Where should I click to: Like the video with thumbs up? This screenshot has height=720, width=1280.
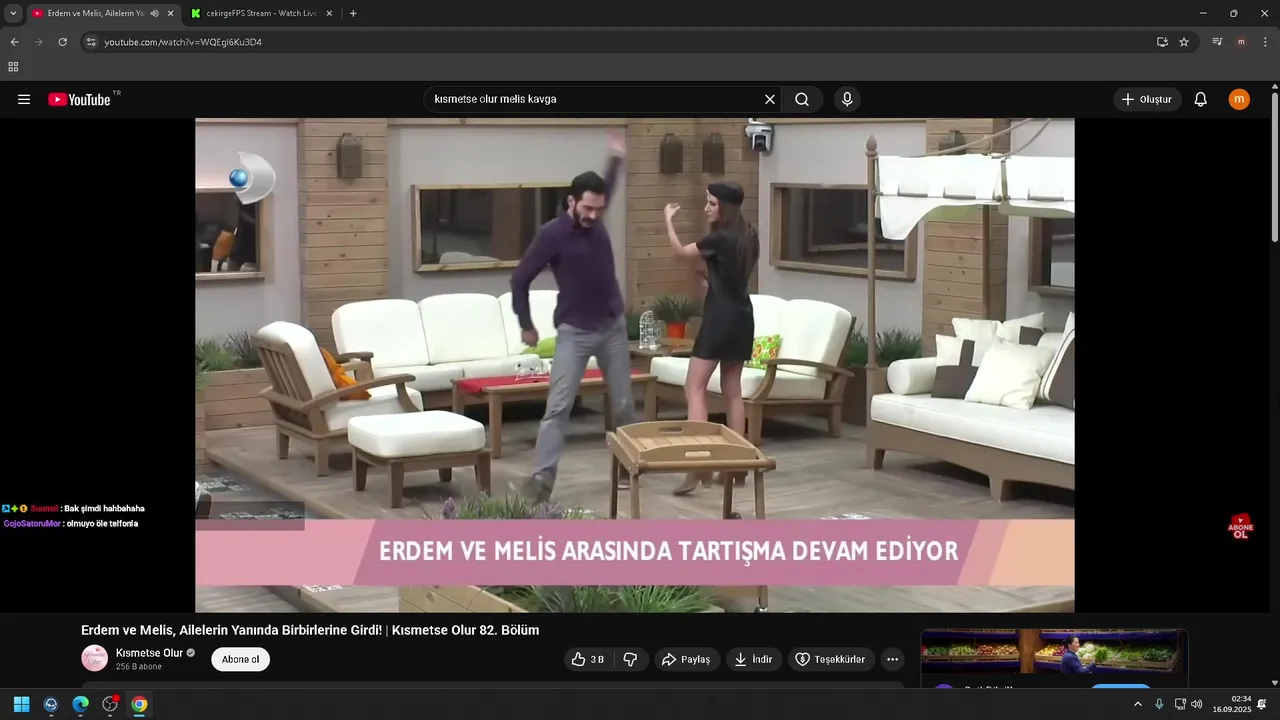click(x=588, y=659)
